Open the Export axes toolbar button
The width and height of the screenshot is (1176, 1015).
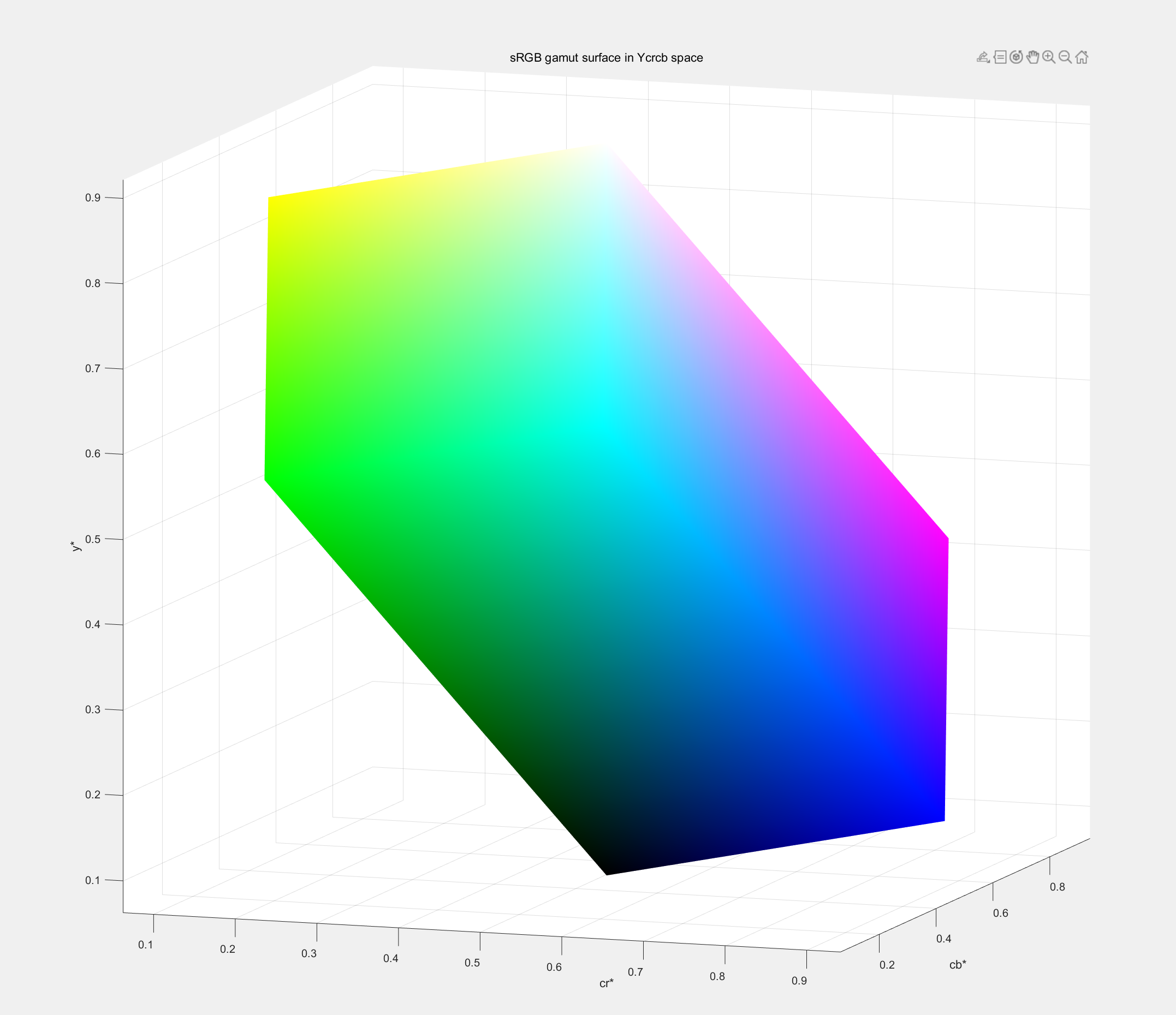(x=983, y=57)
